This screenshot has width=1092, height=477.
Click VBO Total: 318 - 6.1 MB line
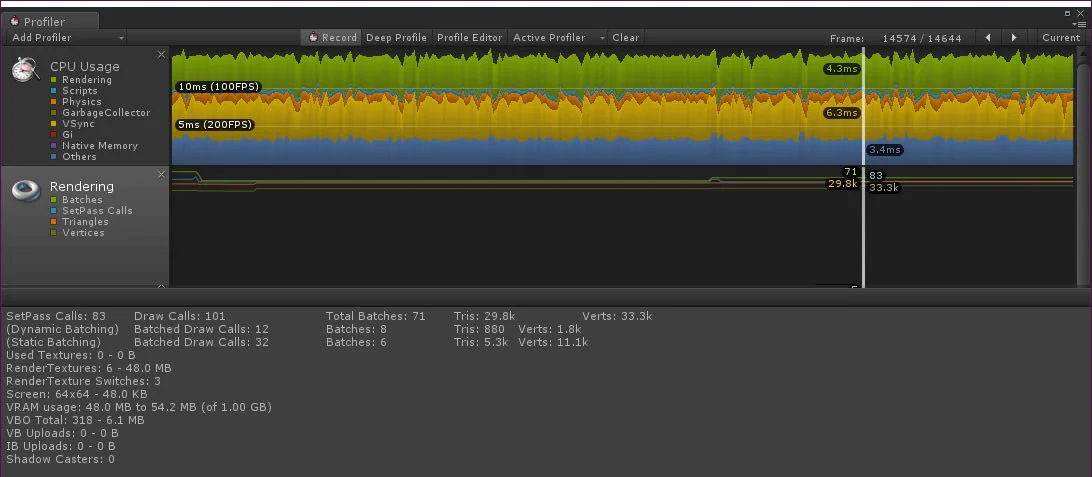75,420
